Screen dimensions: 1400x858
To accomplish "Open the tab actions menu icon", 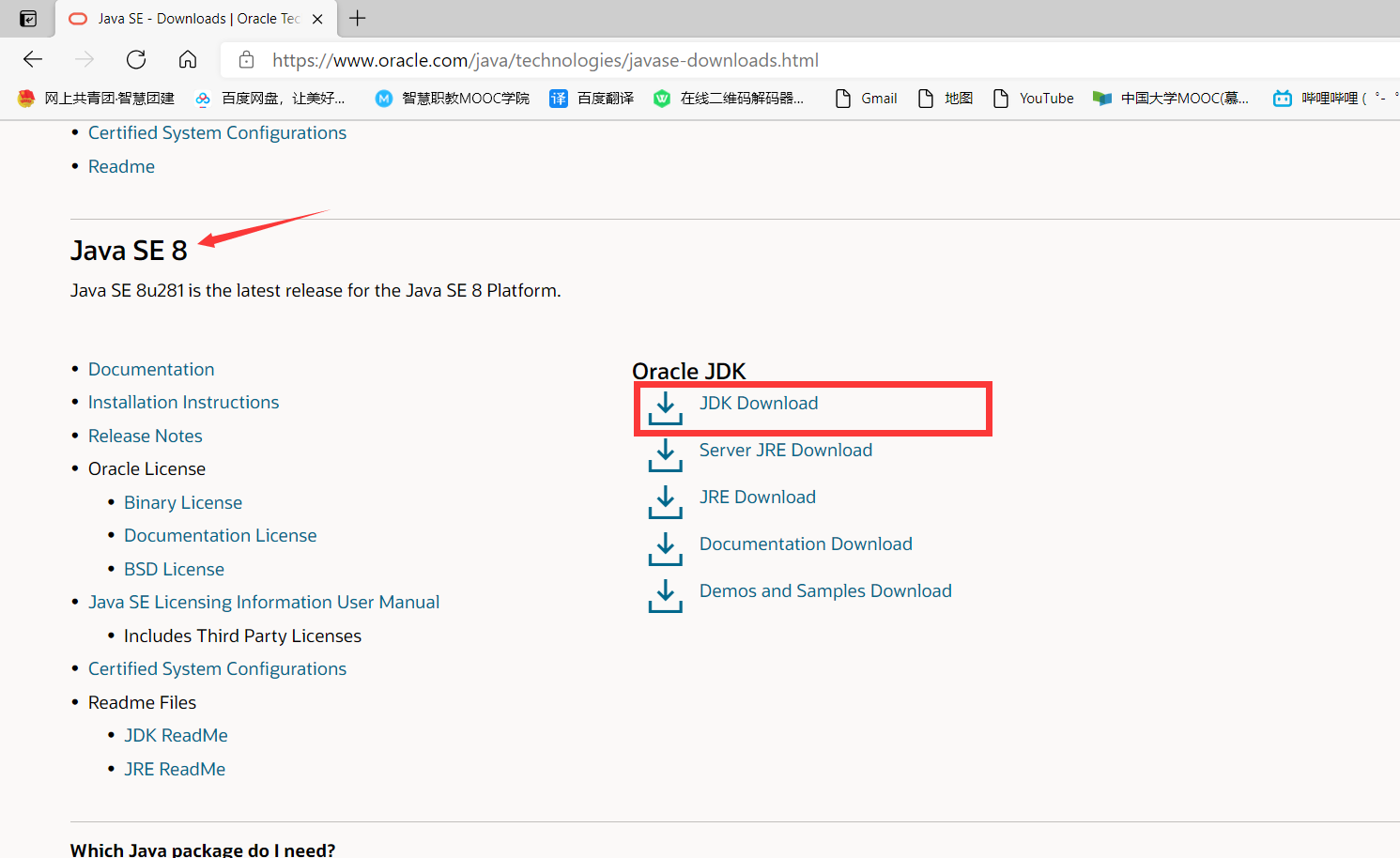I will coord(28,19).
